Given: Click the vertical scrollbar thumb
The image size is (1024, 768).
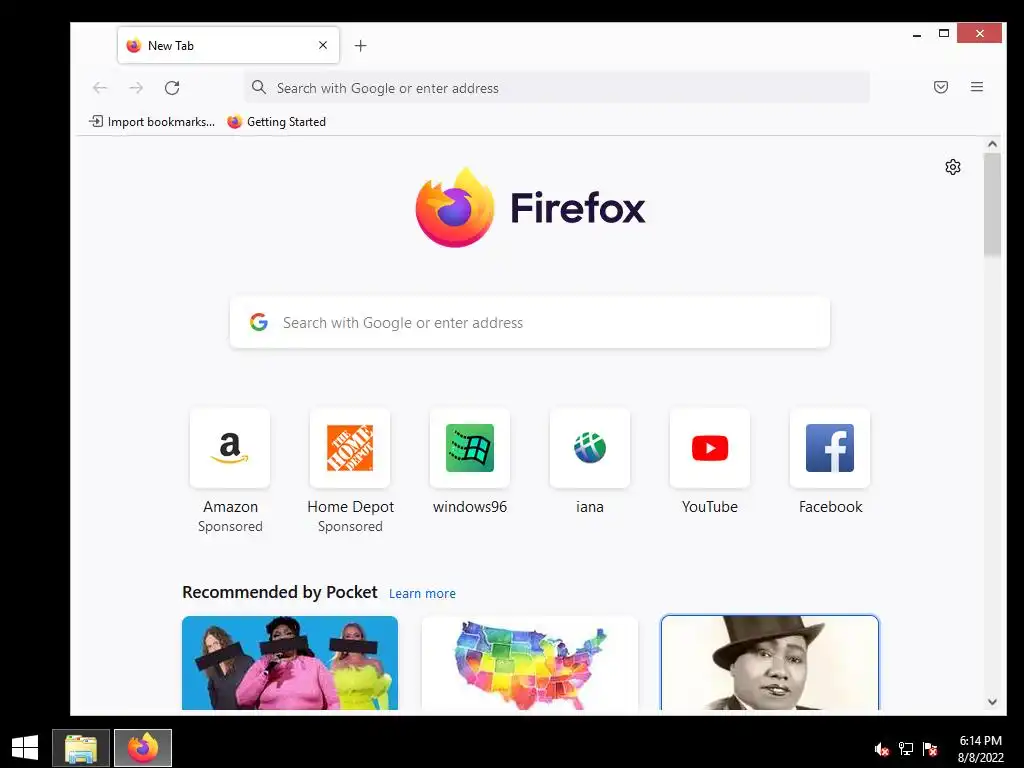Looking at the screenshot, I should point(993,204).
